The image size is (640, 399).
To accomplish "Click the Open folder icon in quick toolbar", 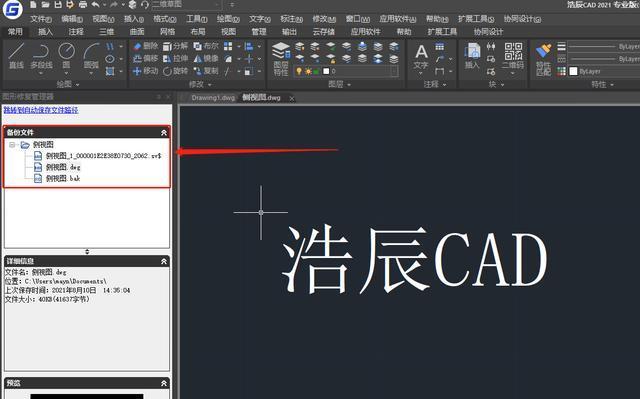I will [x=45, y=4].
